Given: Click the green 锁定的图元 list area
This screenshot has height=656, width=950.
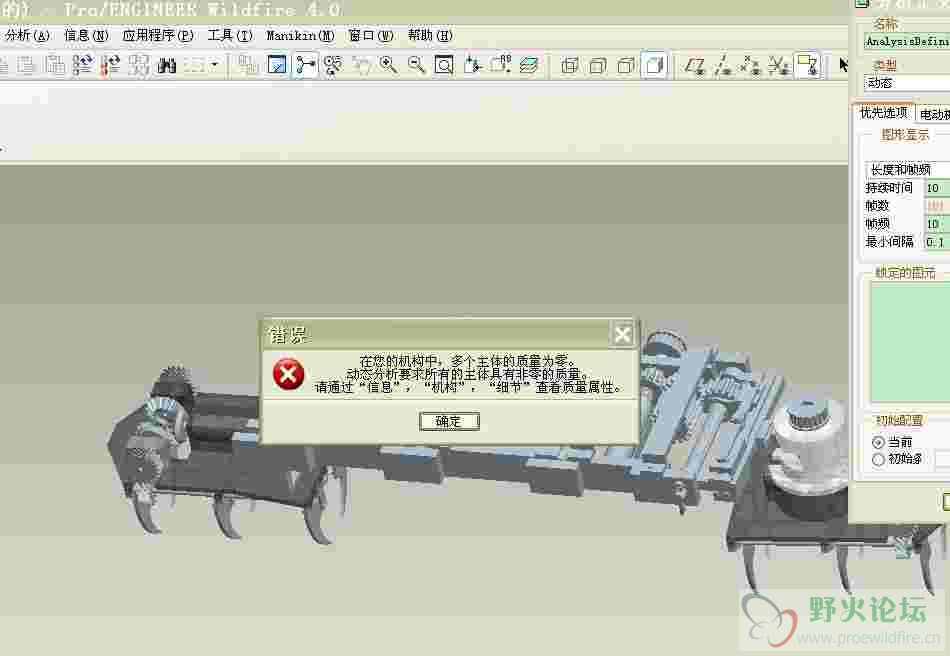Looking at the screenshot, I should click(910, 342).
